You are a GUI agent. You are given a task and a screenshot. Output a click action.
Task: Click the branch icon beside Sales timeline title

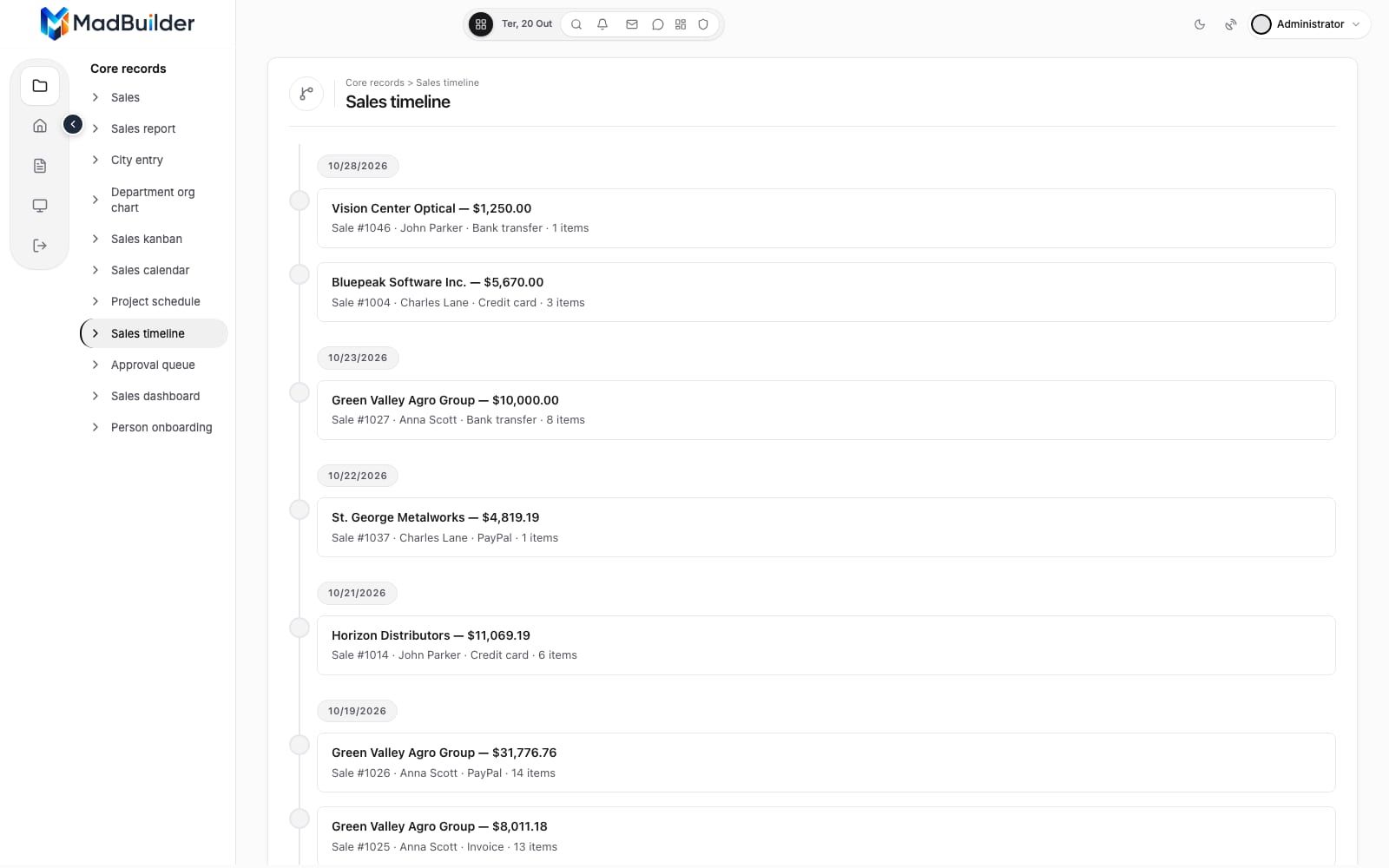(x=306, y=94)
